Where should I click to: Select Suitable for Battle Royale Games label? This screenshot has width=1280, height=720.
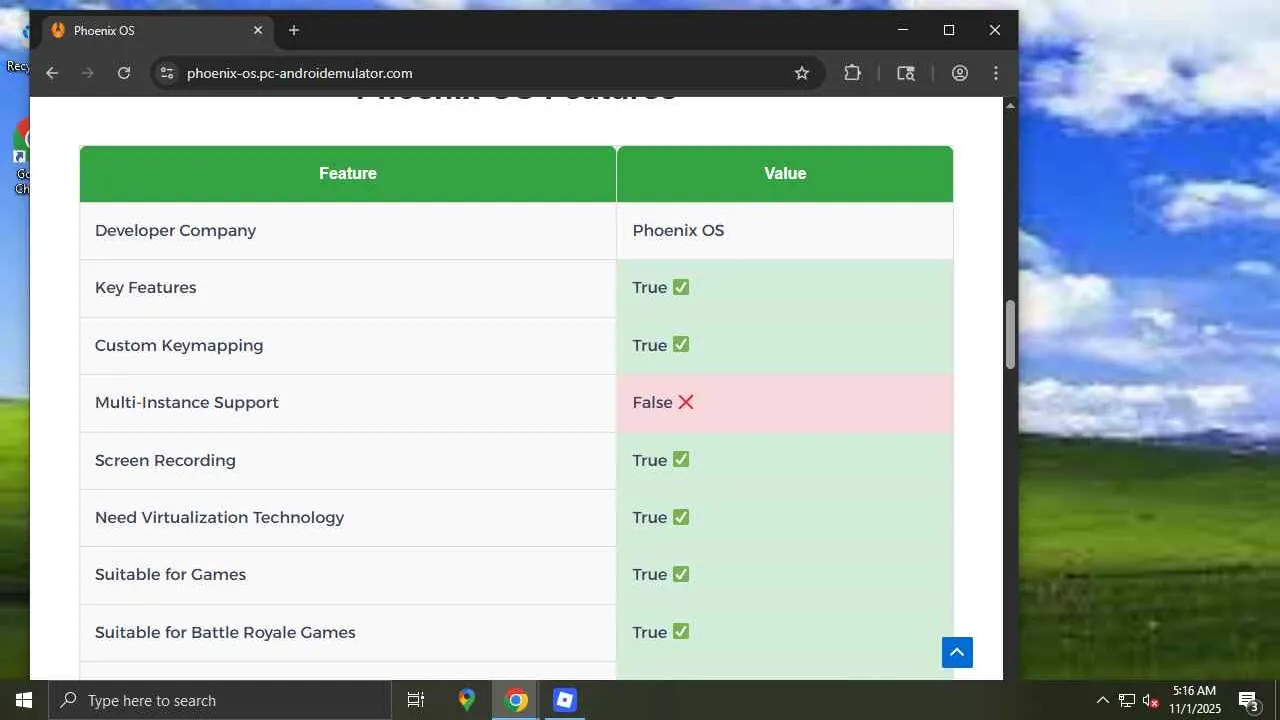(x=225, y=633)
